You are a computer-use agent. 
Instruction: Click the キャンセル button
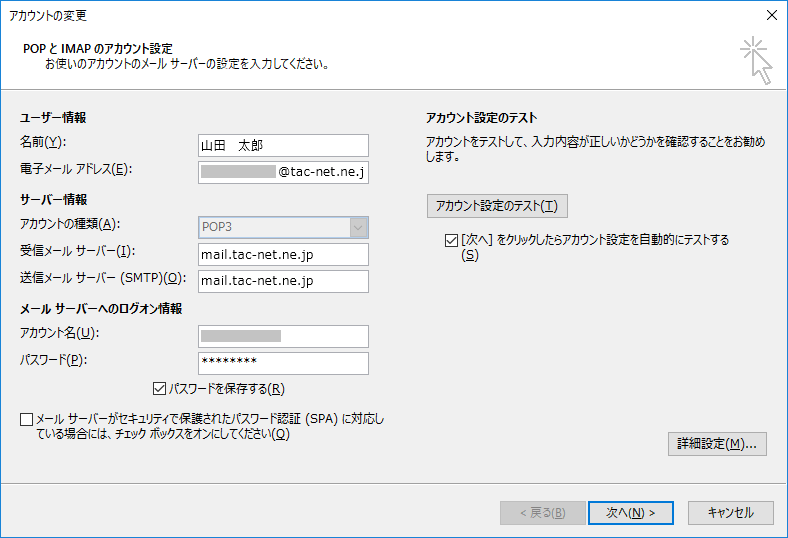(x=731, y=513)
